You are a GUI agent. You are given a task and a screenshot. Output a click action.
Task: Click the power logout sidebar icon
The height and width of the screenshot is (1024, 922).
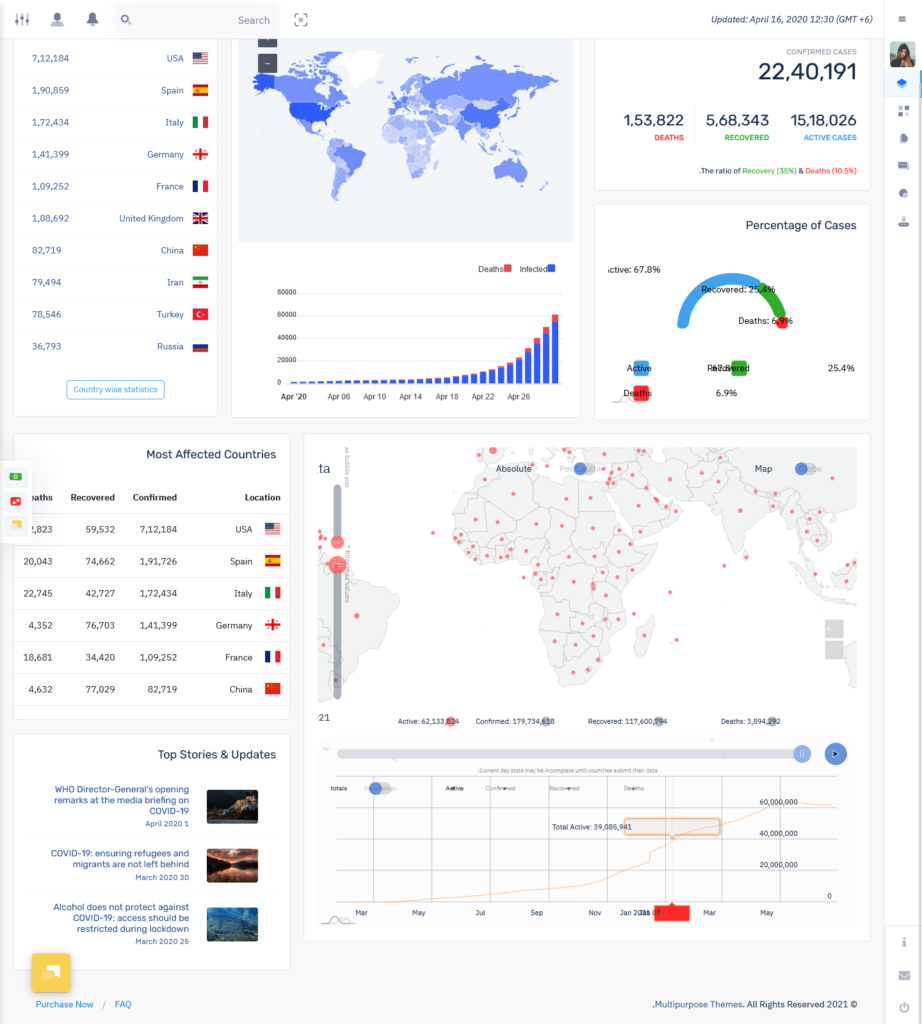pos(904,1007)
